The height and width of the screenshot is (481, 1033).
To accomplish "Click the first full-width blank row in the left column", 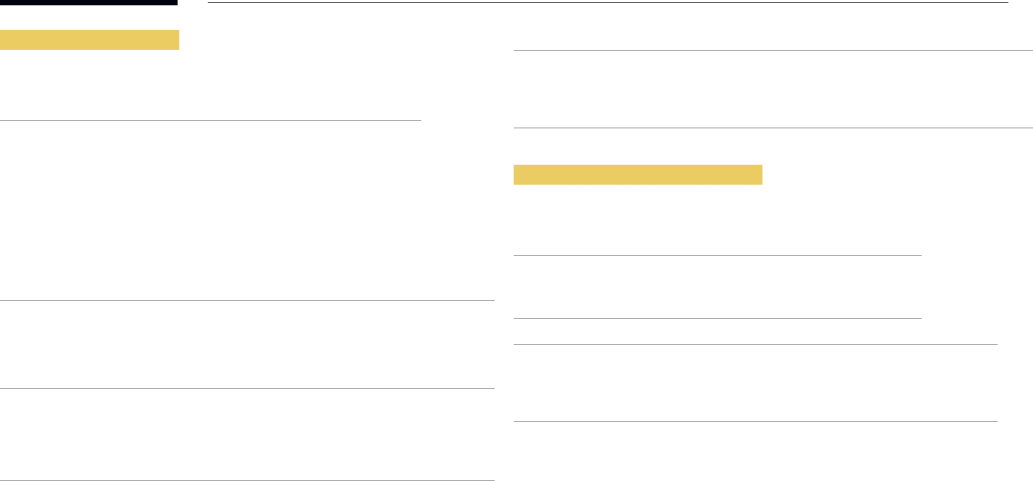I will point(247,345).
